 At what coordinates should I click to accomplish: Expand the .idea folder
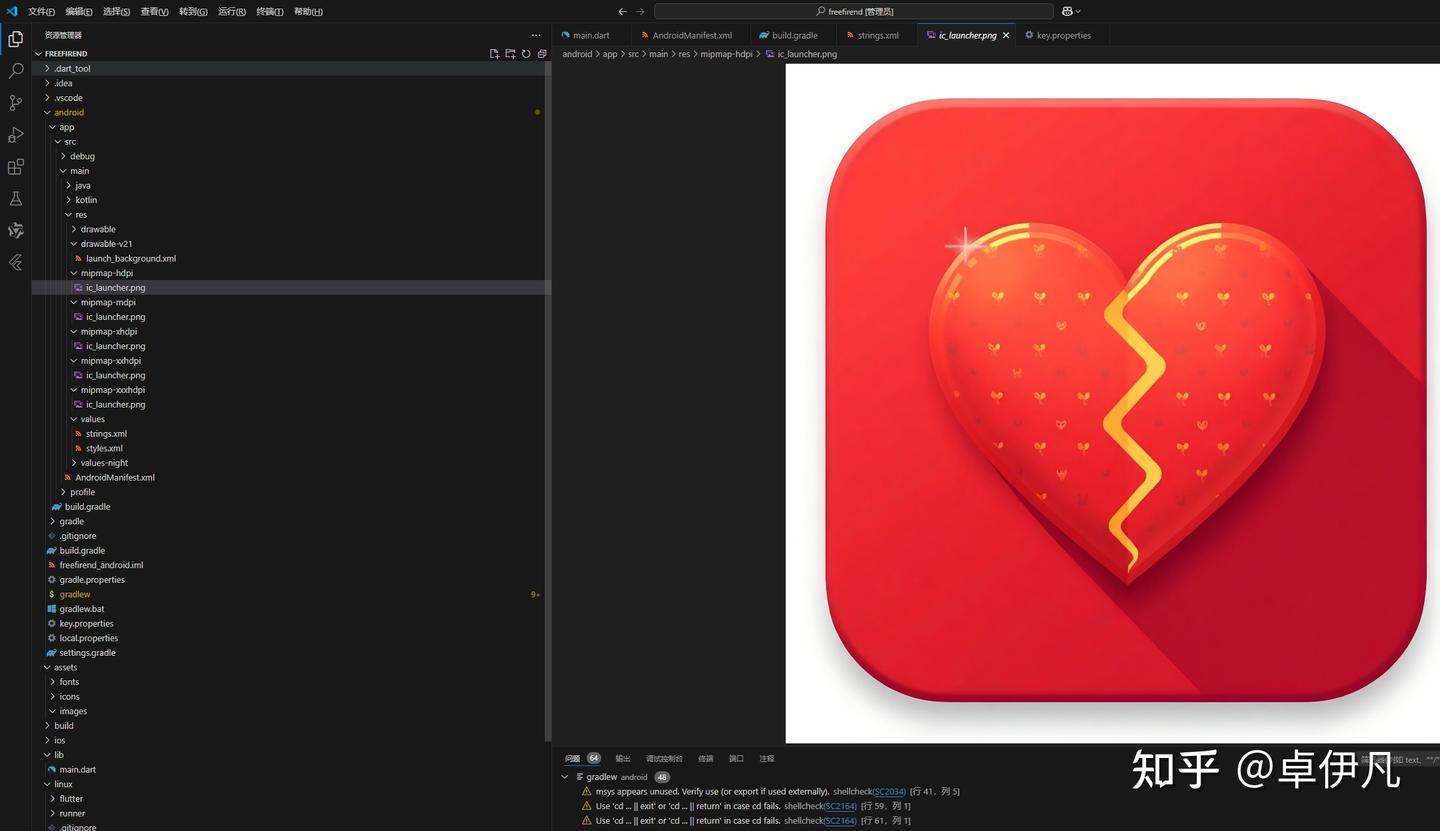(63, 83)
